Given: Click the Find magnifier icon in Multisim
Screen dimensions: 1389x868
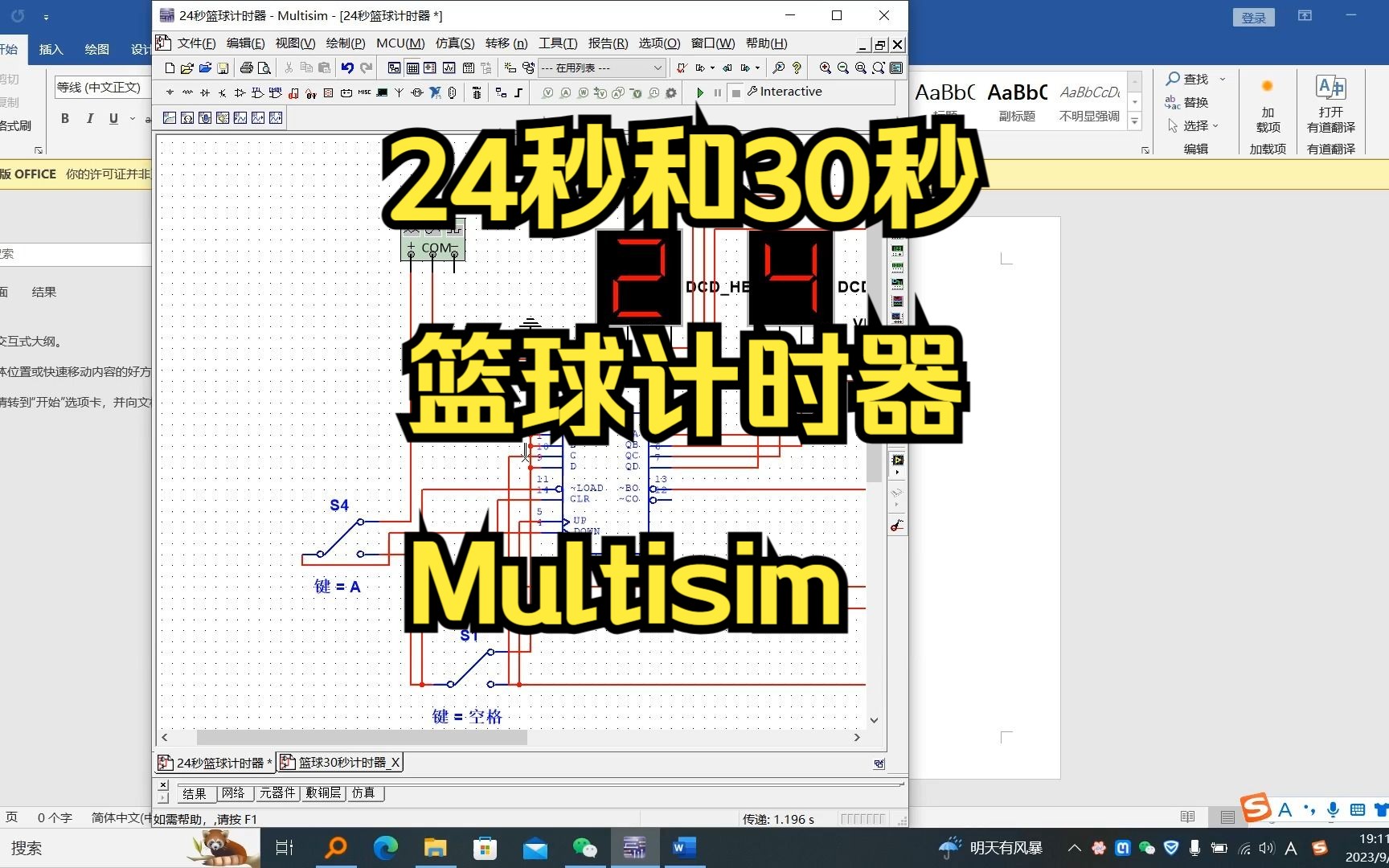Looking at the screenshot, I should pyautogui.click(x=778, y=68).
